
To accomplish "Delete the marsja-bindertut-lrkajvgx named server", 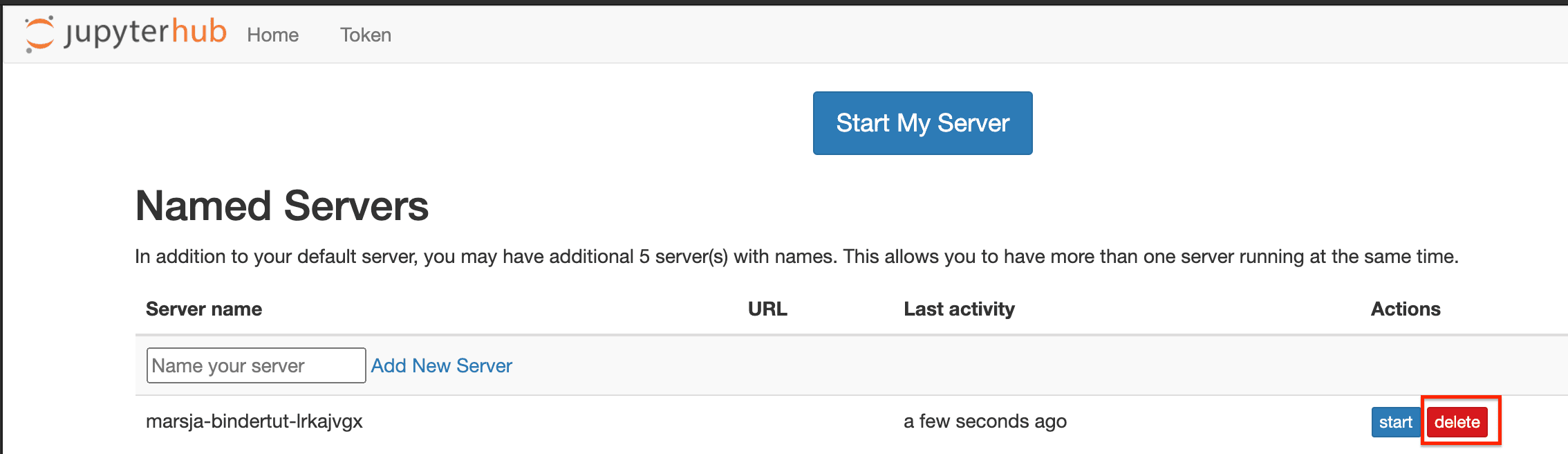I will pos(1457,422).
